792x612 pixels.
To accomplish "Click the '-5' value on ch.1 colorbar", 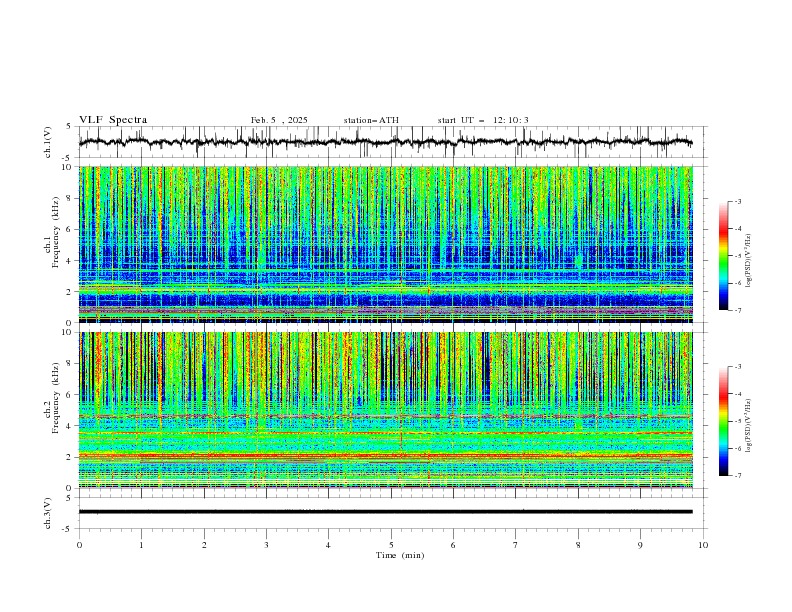I will (737, 256).
